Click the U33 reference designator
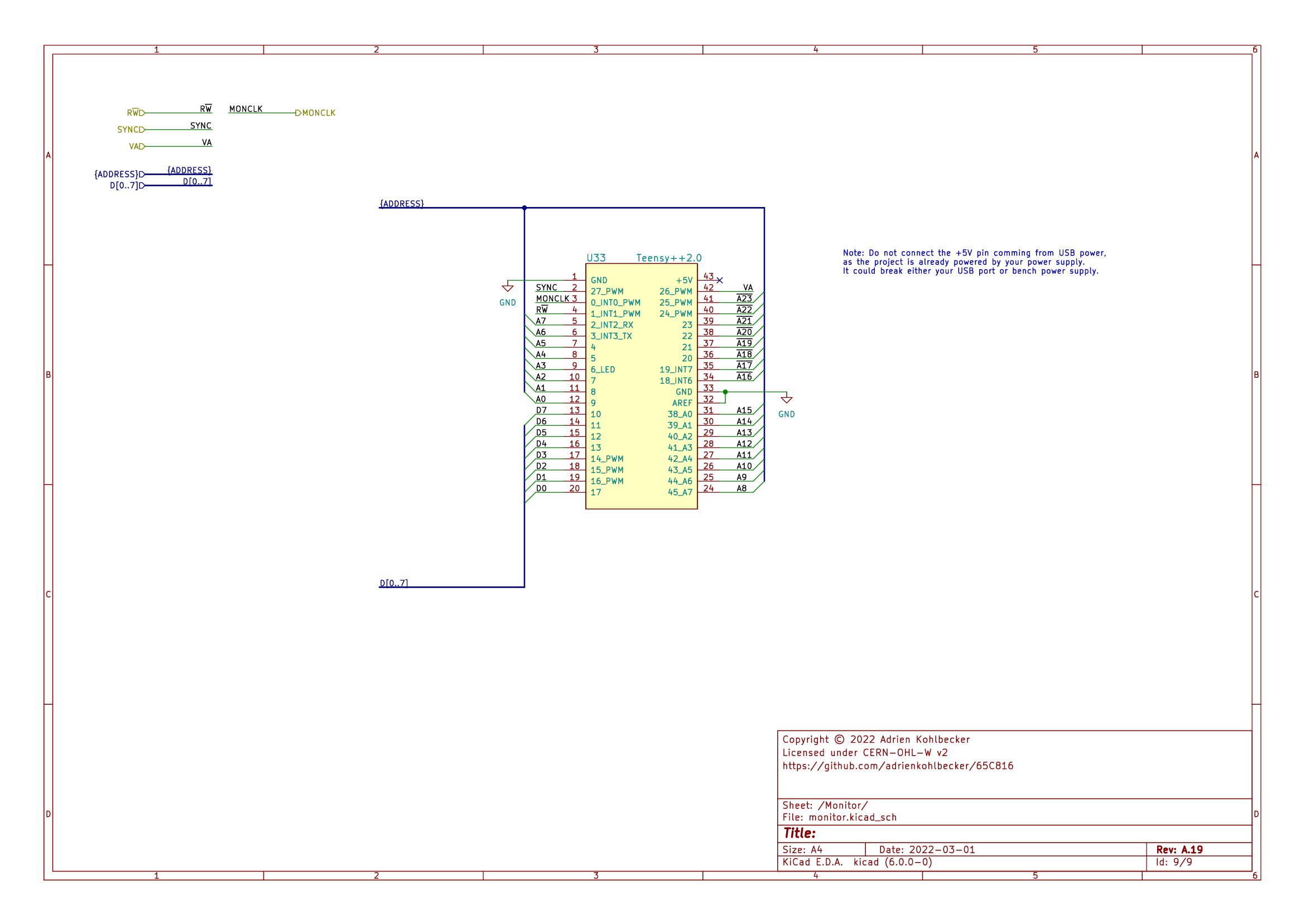1305x924 pixels. point(596,258)
